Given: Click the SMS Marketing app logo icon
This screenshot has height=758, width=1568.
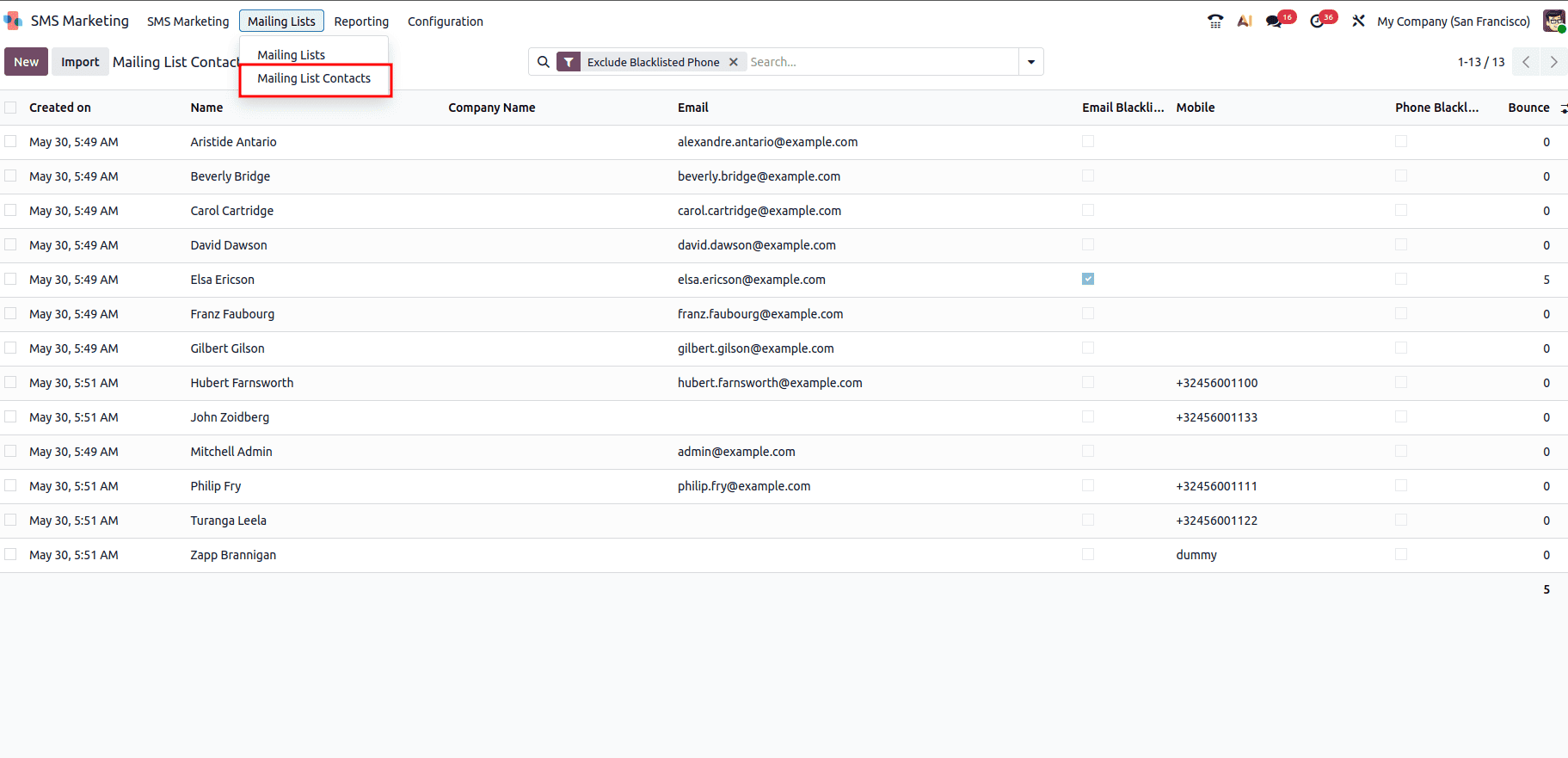Looking at the screenshot, I should pos(13,21).
